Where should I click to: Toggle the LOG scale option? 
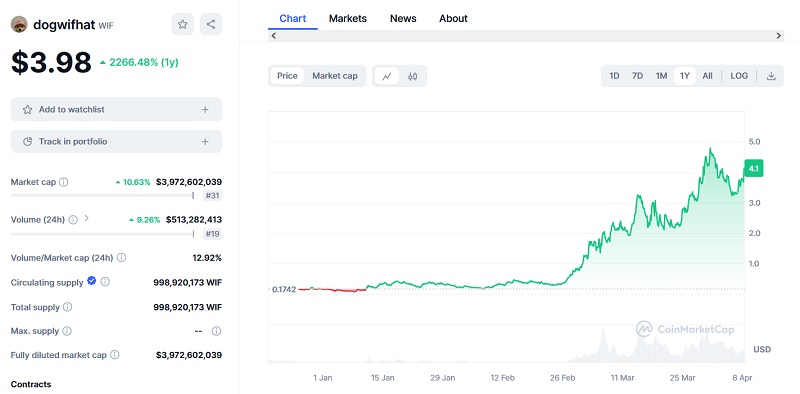pos(739,76)
